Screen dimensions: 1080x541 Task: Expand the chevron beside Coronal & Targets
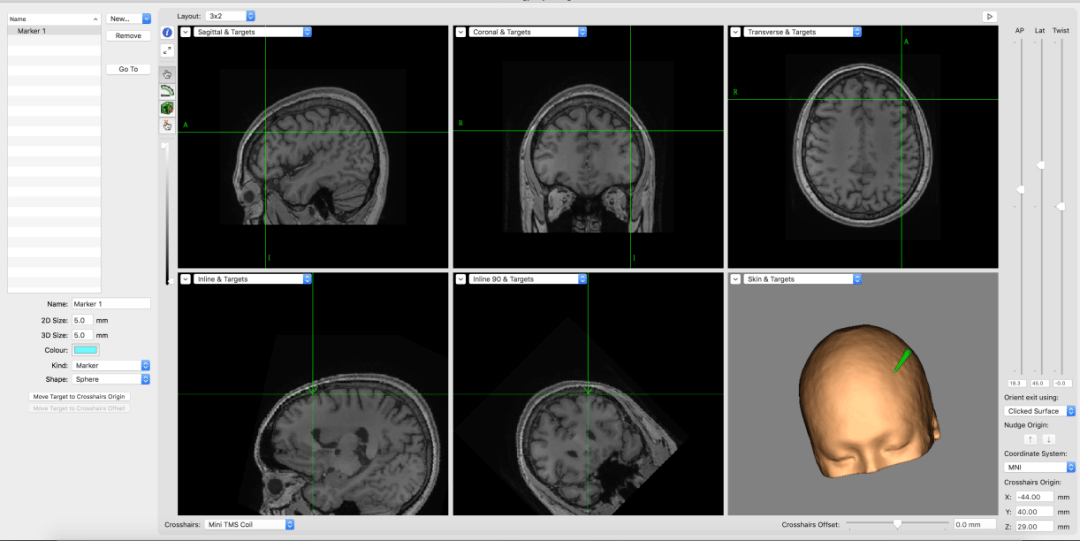click(x=461, y=32)
